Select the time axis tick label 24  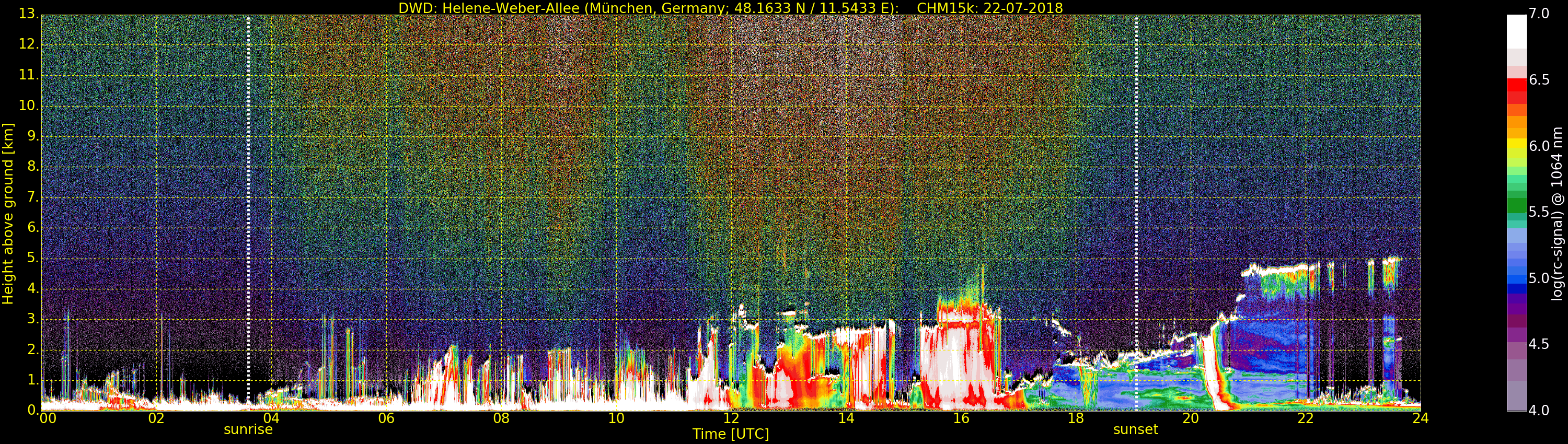(1421, 418)
